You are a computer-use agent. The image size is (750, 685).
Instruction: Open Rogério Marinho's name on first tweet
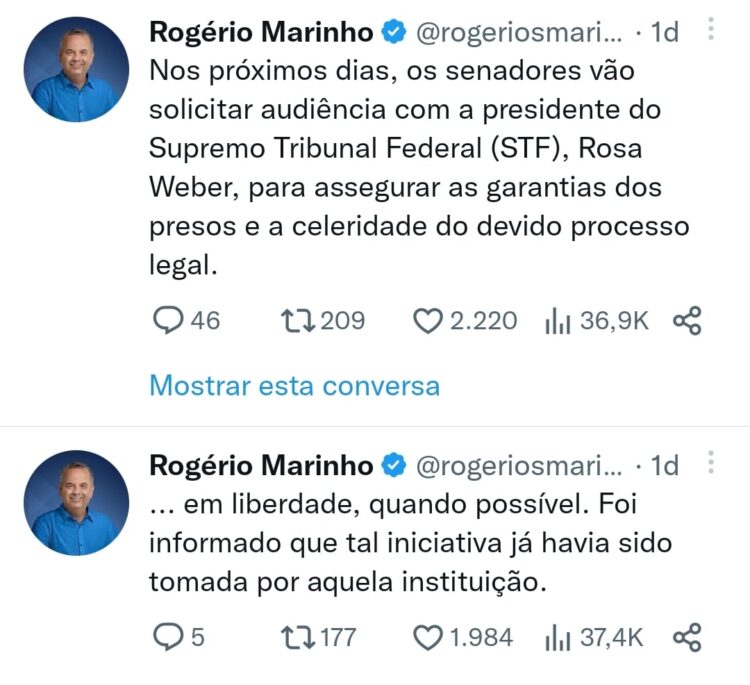click(261, 32)
